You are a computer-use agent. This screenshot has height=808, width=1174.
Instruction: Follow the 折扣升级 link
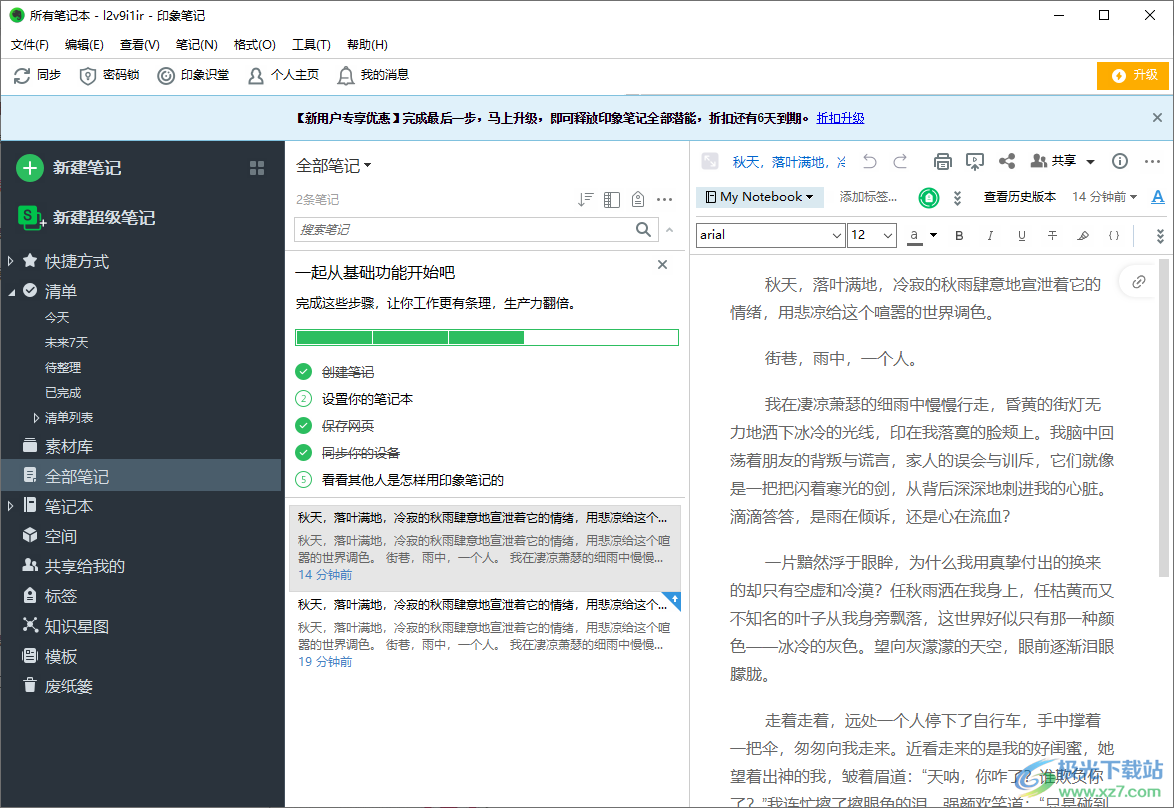pos(840,118)
